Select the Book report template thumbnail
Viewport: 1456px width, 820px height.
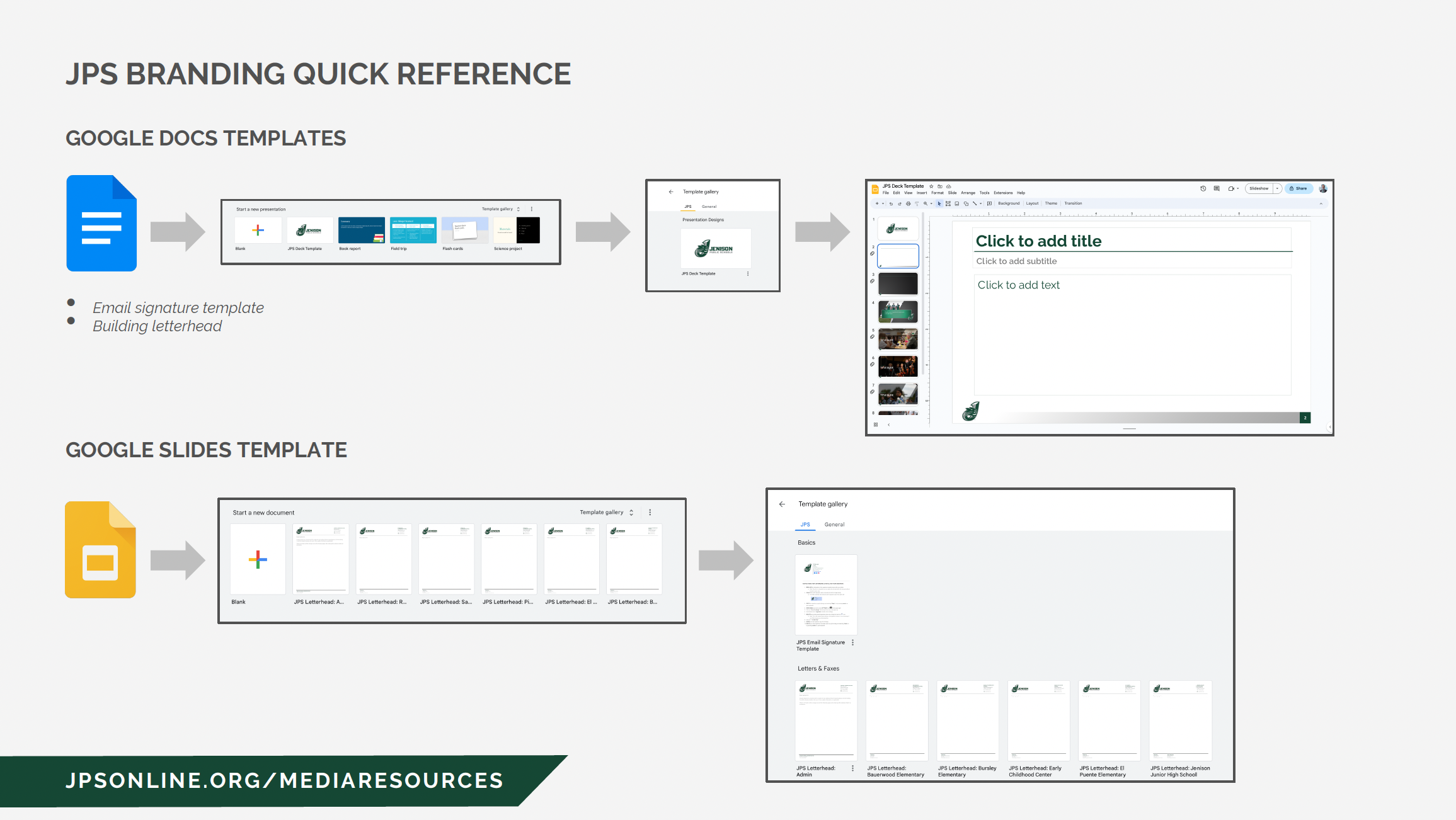point(361,230)
